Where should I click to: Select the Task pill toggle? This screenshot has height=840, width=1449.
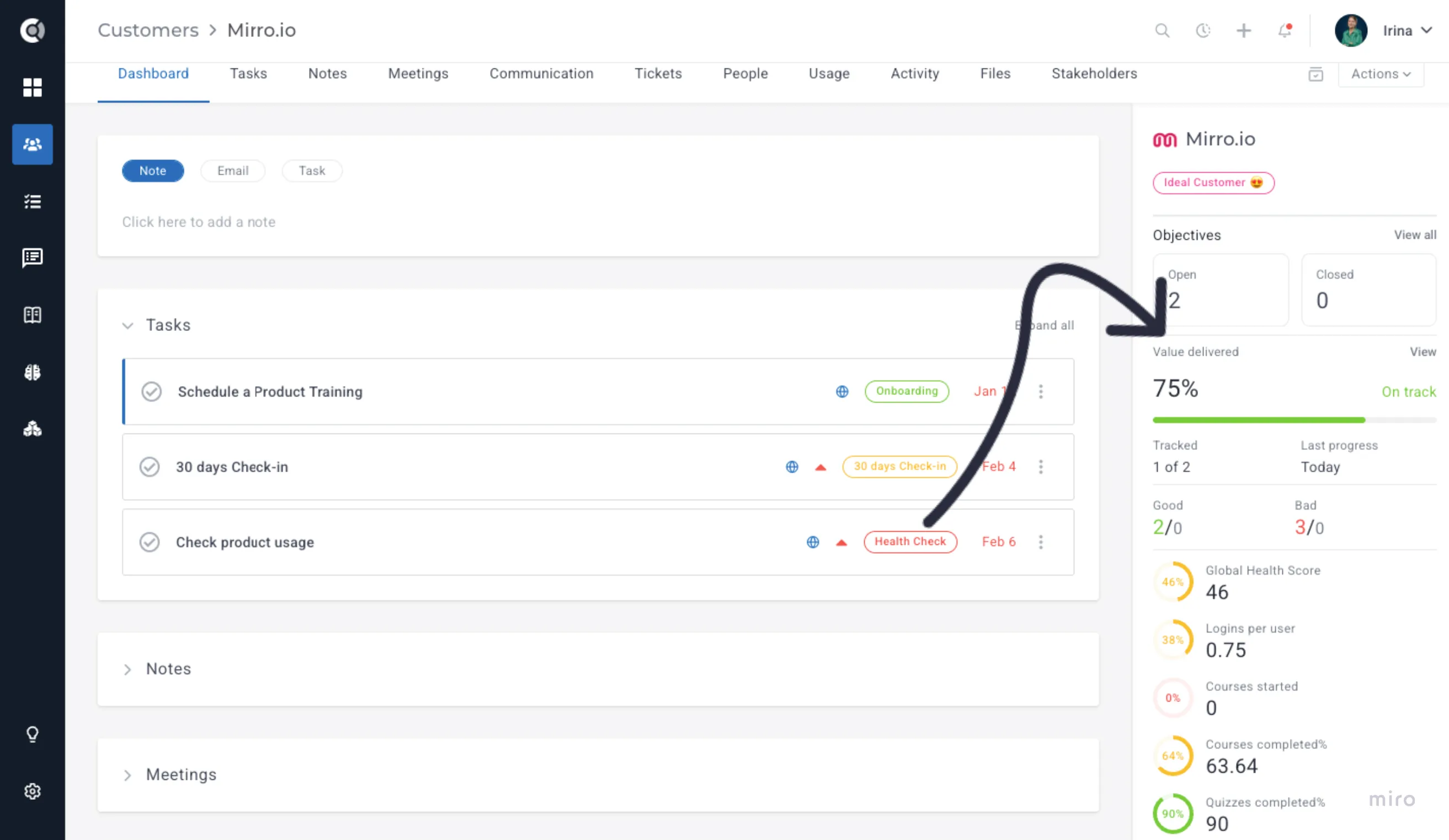point(312,170)
